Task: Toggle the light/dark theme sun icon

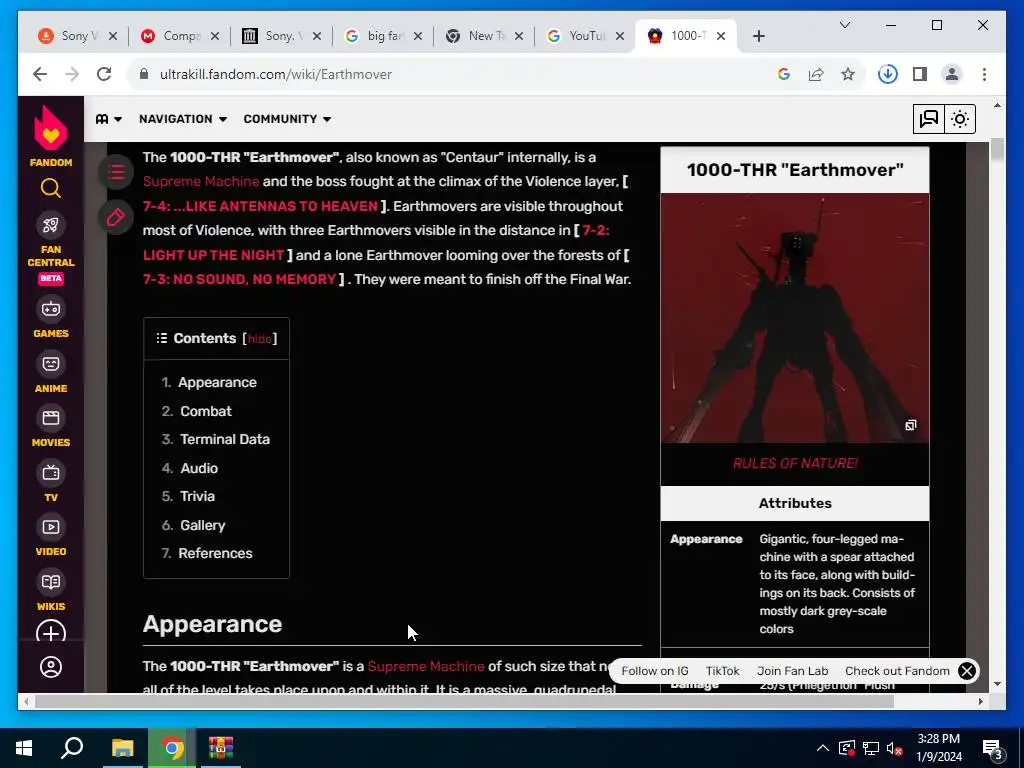Action: tap(960, 119)
